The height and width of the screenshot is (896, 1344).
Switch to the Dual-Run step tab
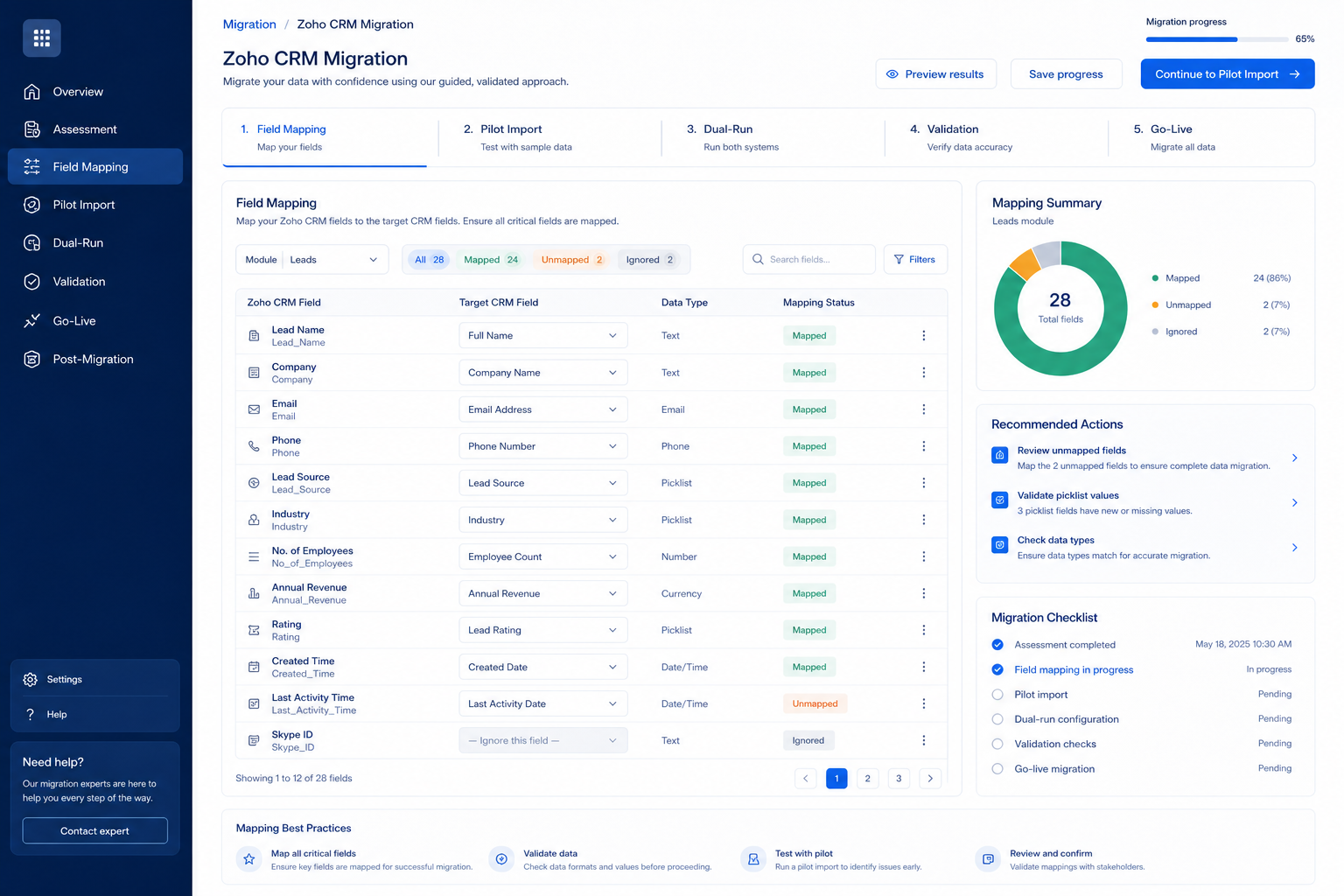[x=773, y=137]
